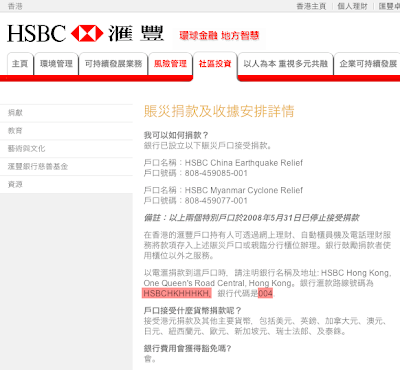Click the HSBC hexagon logo icon
The height and width of the screenshot is (370, 400).
[87, 34]
